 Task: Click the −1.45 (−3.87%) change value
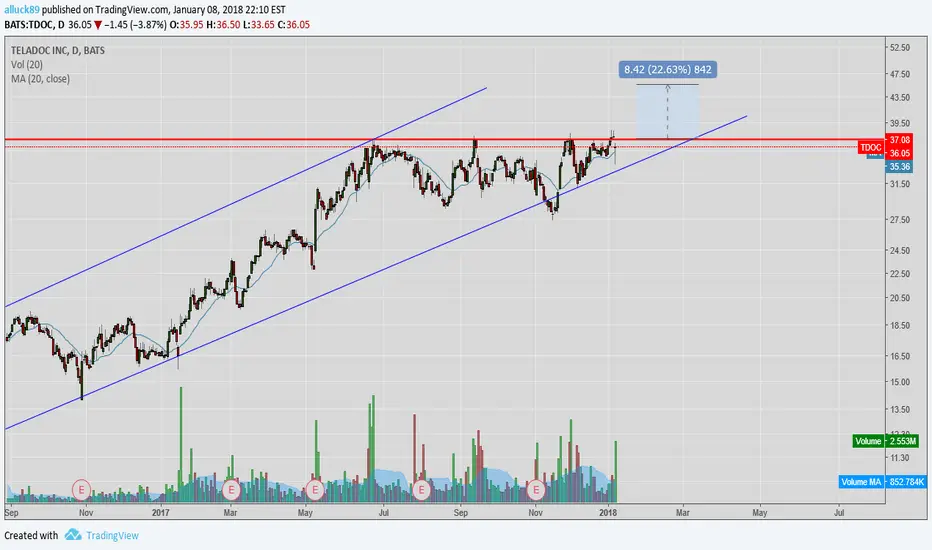(x=136, y=25)
